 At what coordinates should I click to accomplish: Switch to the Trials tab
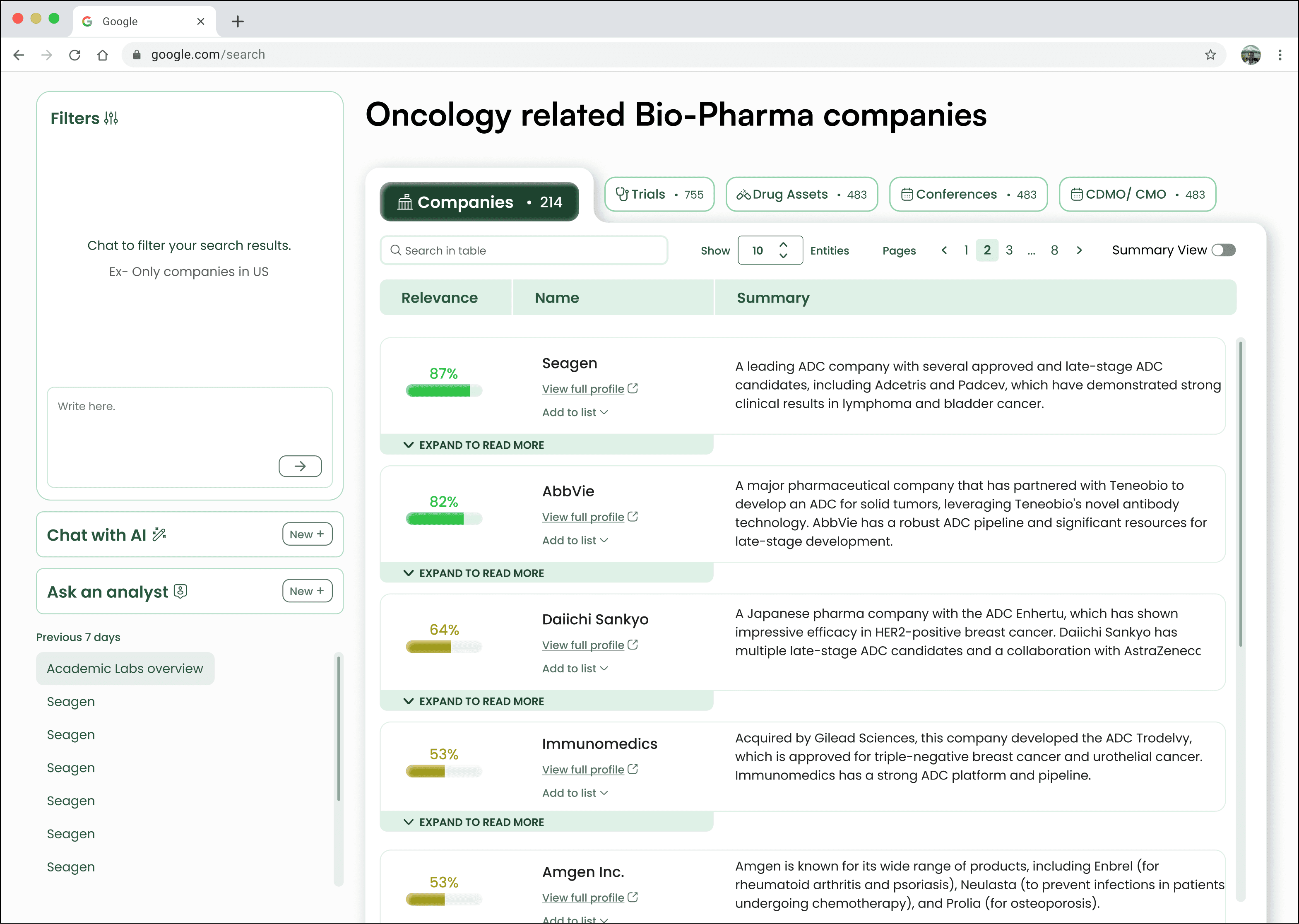pyautogui.click(x=659, y=195)
